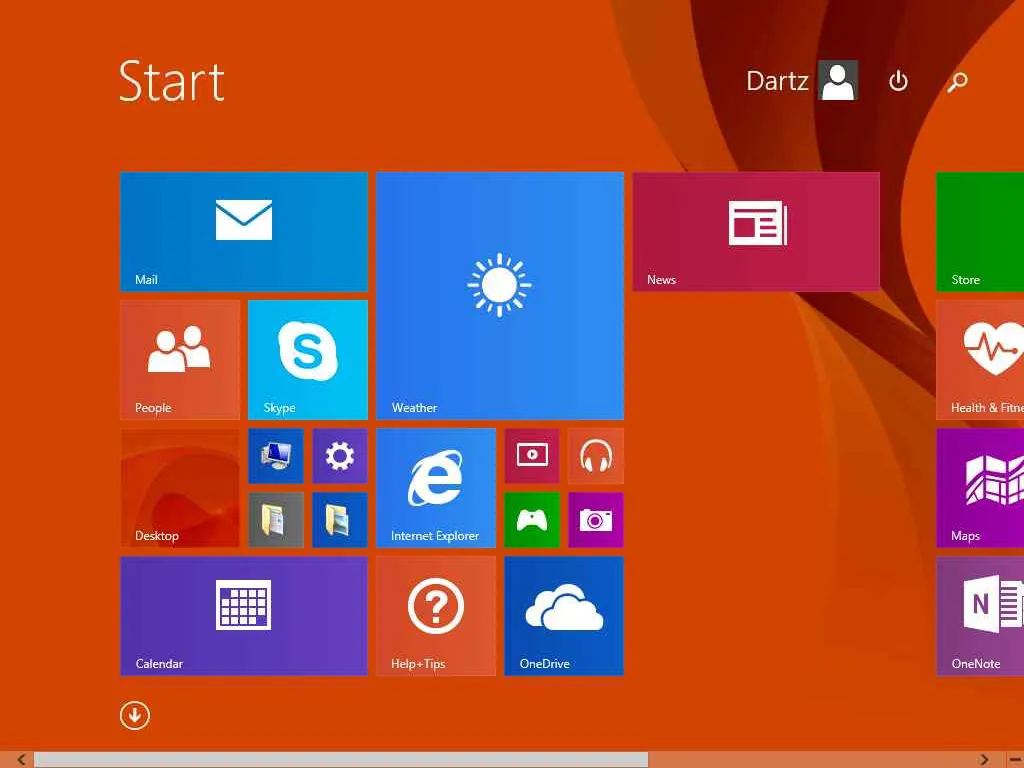Click the Dartz account picture
This screenshot has width=1024, height=768.
(x=838, y=81)
